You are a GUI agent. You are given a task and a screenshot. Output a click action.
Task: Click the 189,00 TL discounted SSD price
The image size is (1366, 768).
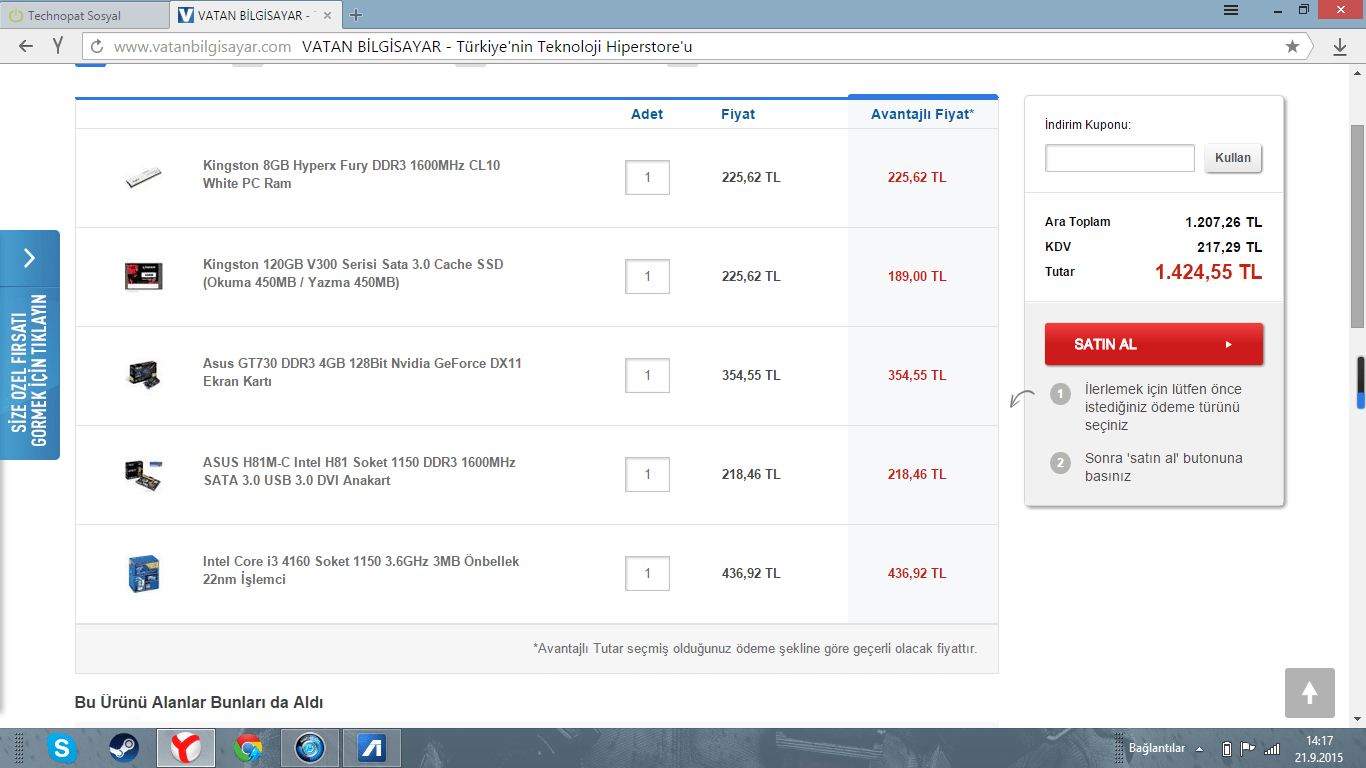point(917,276)
